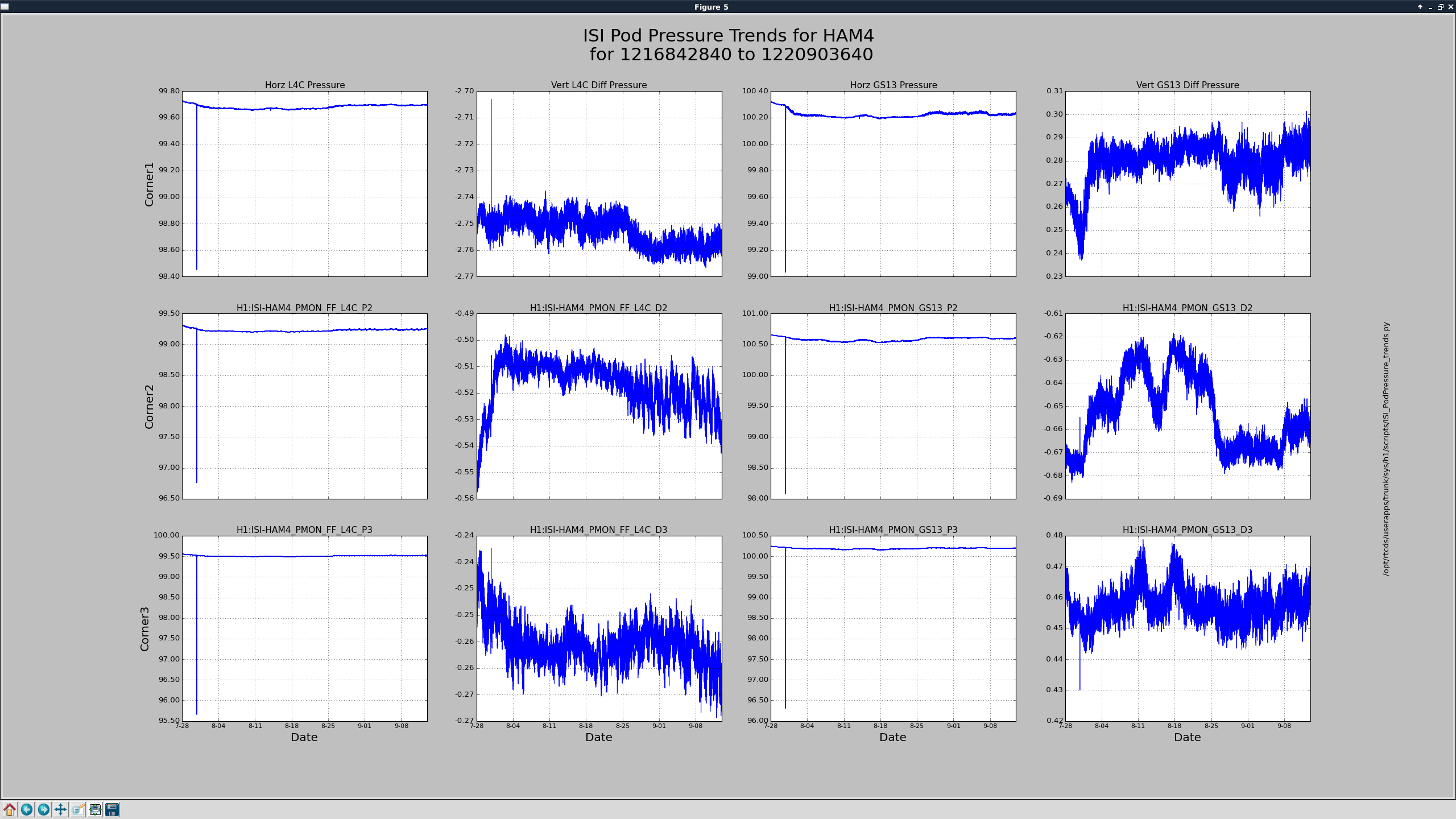Open the window menu icon in title bar

pyautogui.click(x=5, y=7)
